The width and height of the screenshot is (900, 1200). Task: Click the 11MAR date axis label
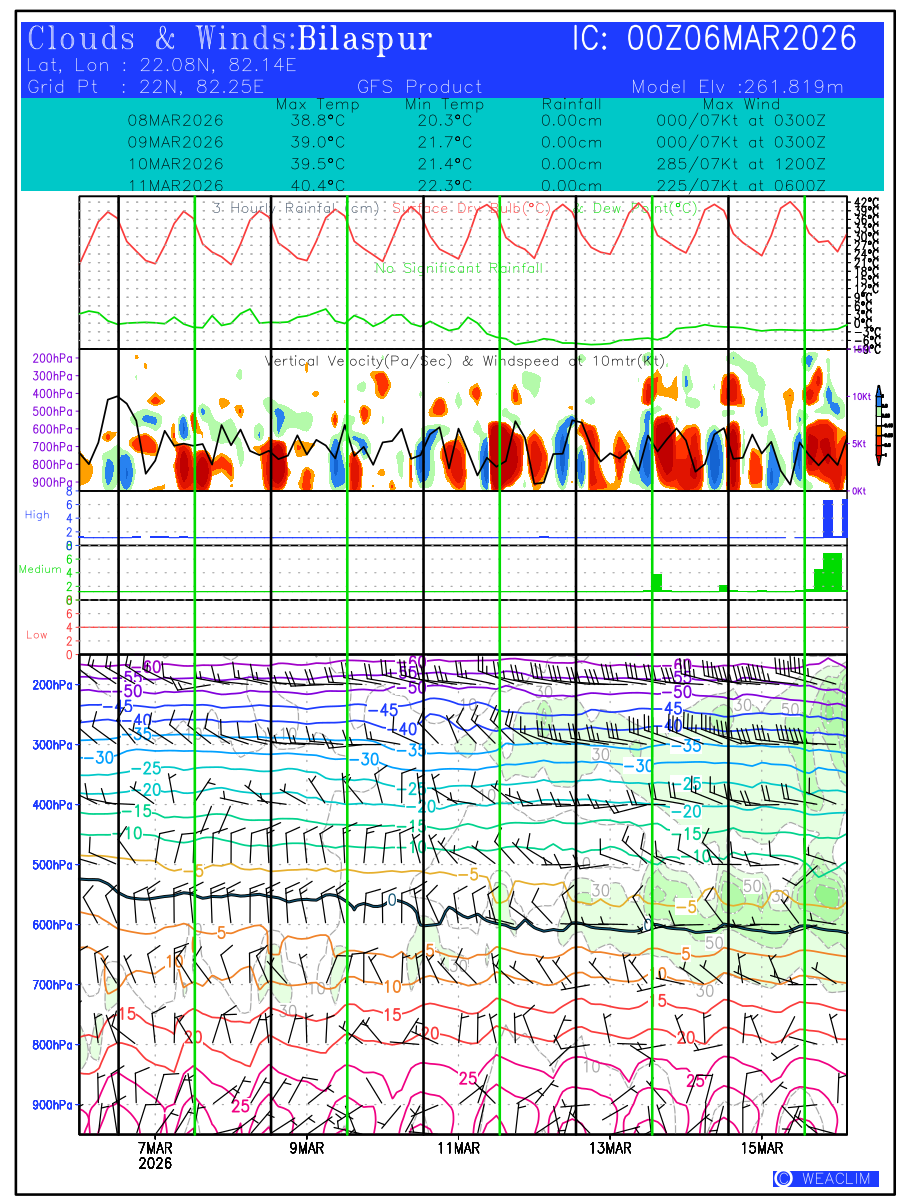(459, 1148)
